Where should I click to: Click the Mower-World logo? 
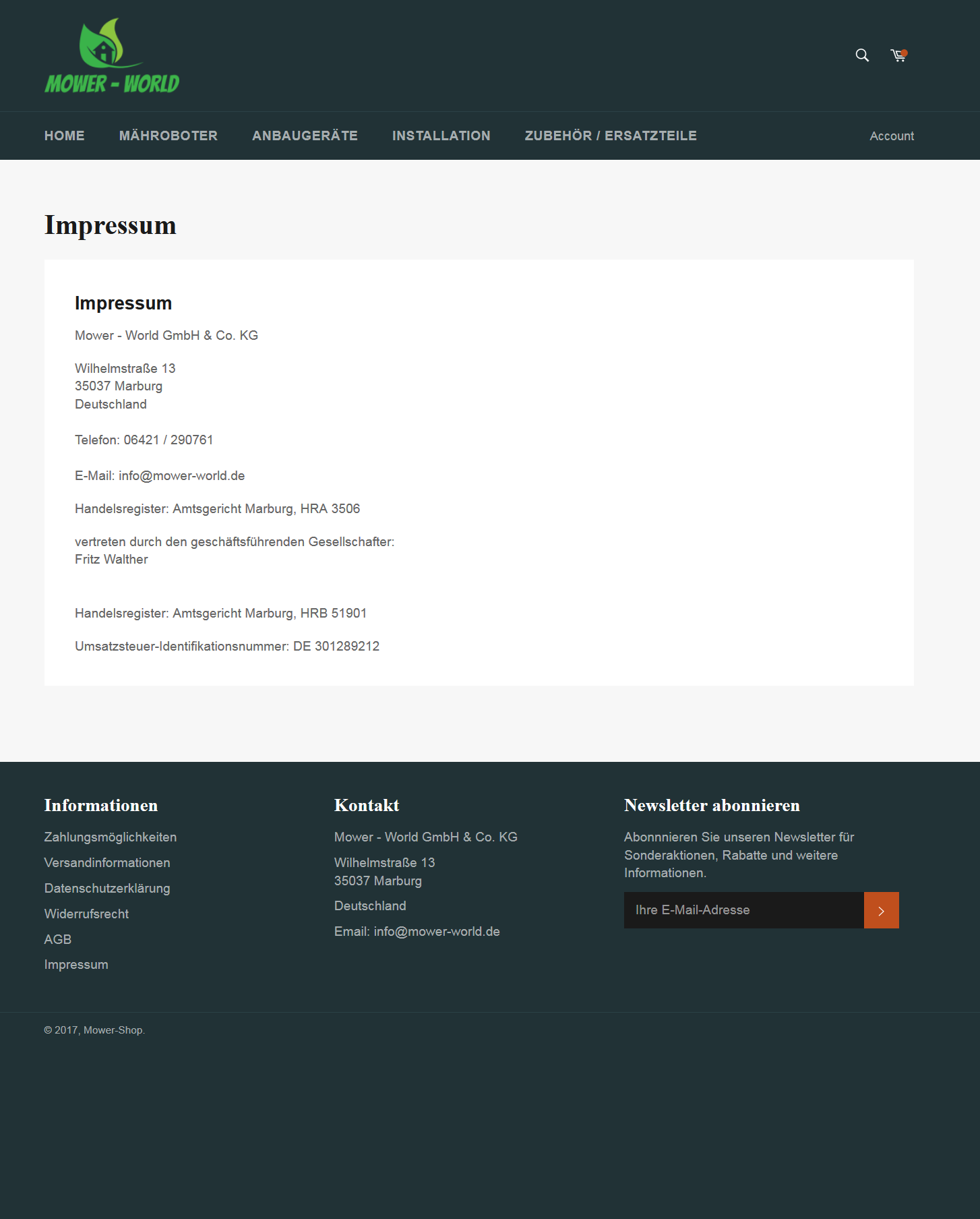[x=112, y=55]
